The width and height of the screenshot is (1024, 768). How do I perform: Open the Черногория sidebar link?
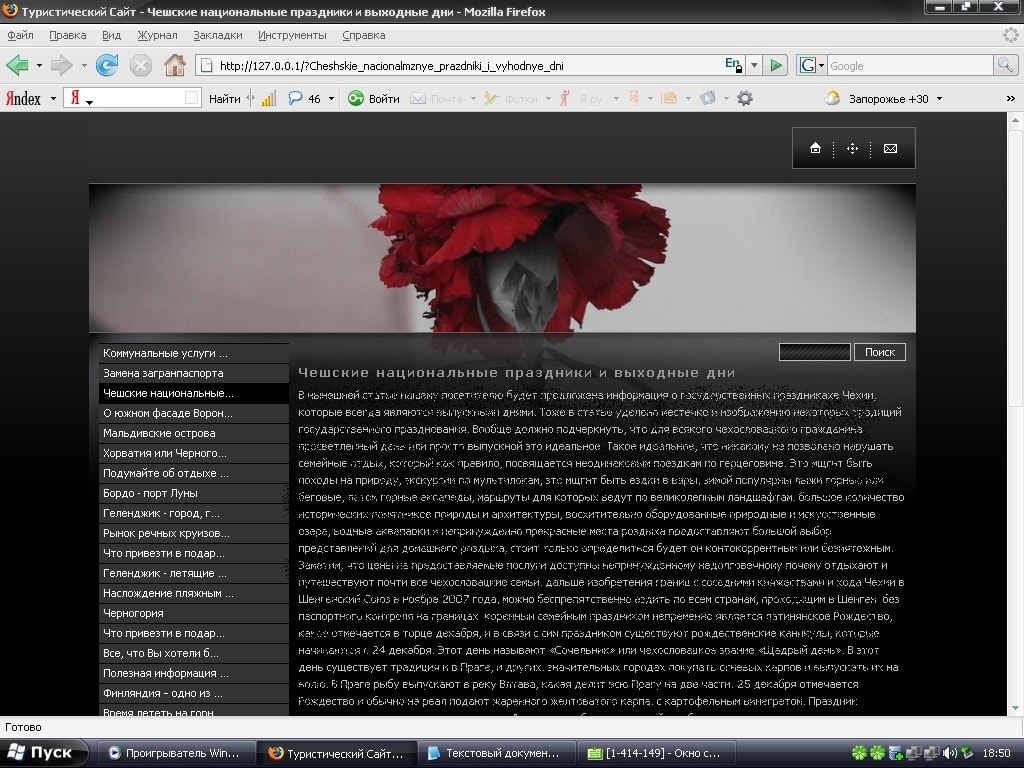click(x=194, y=613)
